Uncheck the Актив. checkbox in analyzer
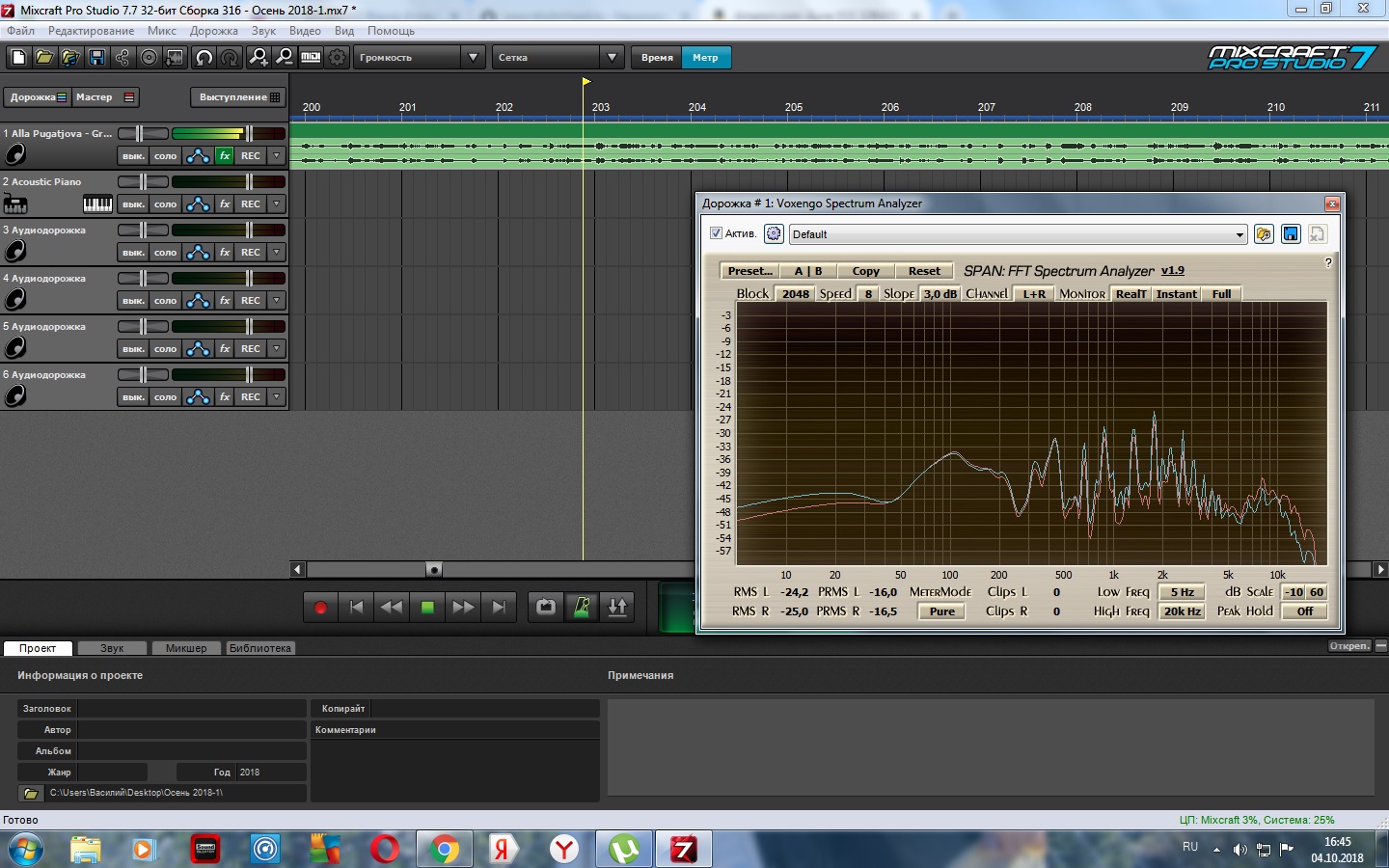The height and width of the screenshot is (868, 1389). [716, 233]
